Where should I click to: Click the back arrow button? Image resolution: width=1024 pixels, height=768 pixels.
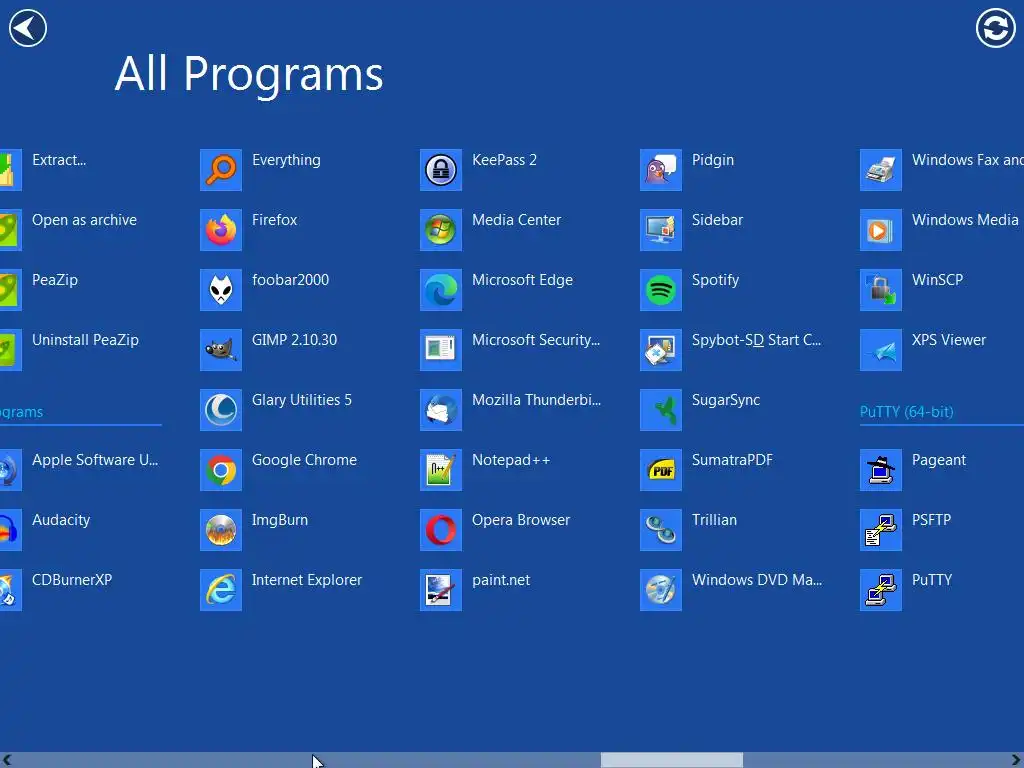pos(27,28)
